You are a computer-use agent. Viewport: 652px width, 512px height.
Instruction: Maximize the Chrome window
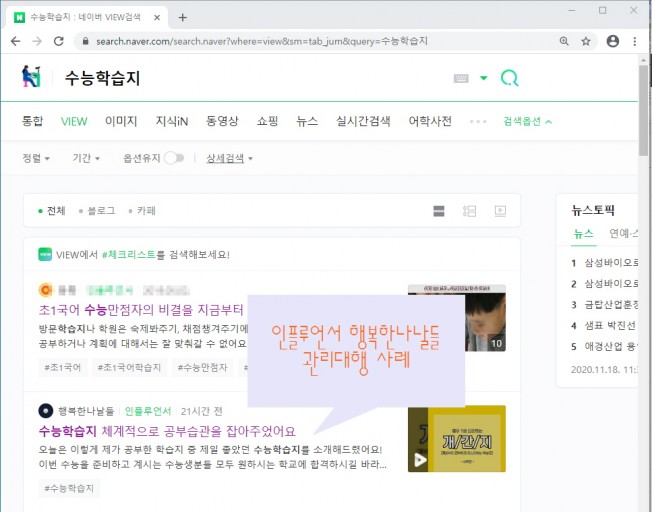(603, 10)
